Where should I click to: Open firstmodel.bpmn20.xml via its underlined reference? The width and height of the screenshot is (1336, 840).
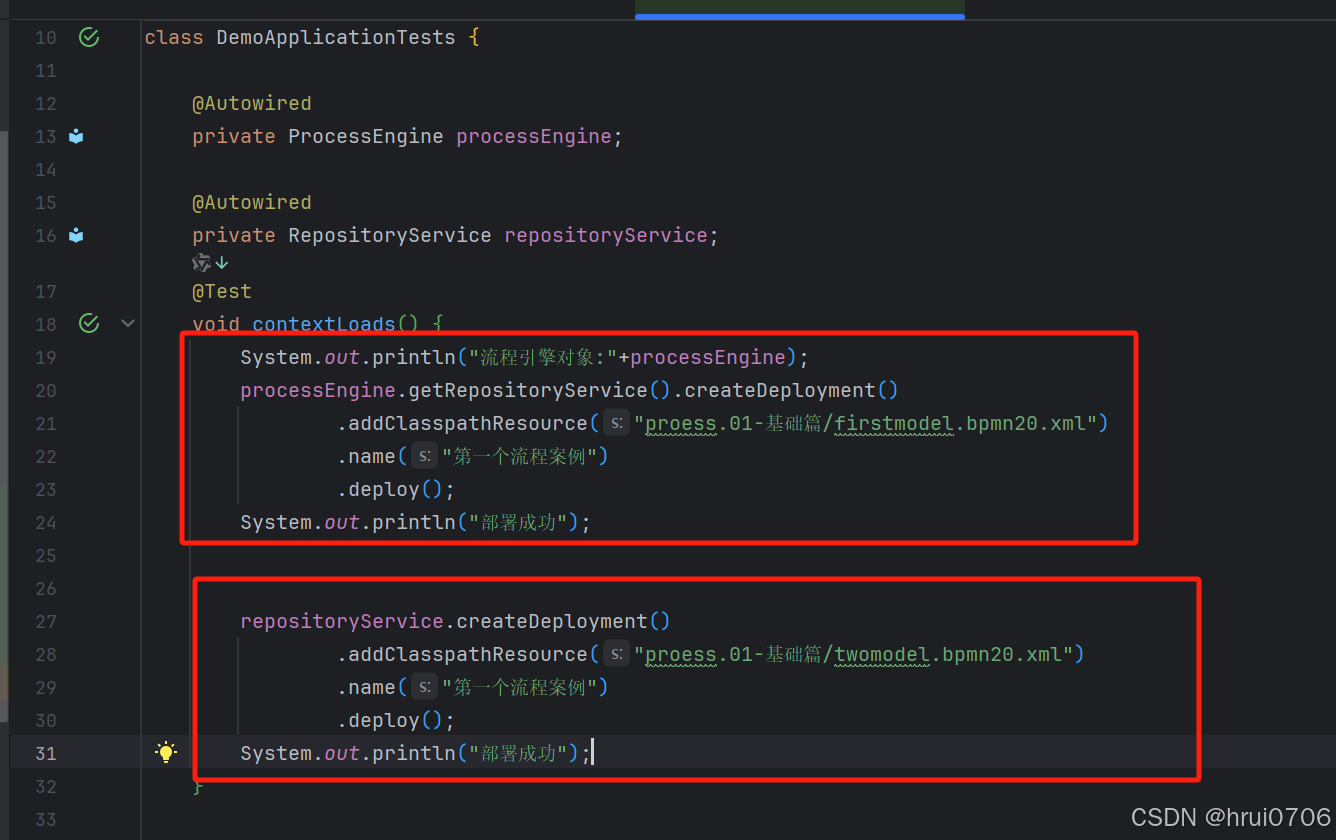(x=893, y=423)
